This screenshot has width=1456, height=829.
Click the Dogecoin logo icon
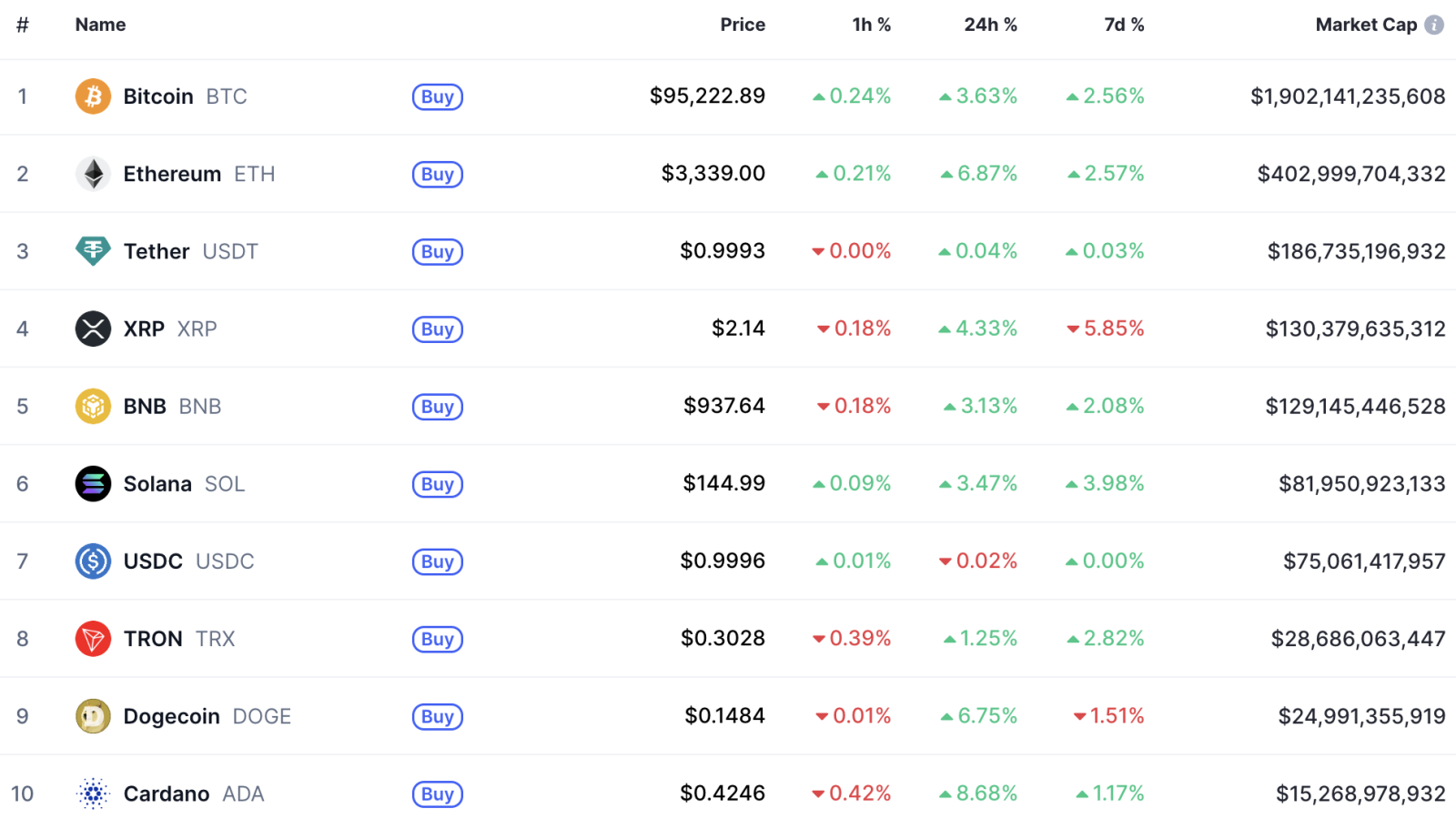point(93,716)
